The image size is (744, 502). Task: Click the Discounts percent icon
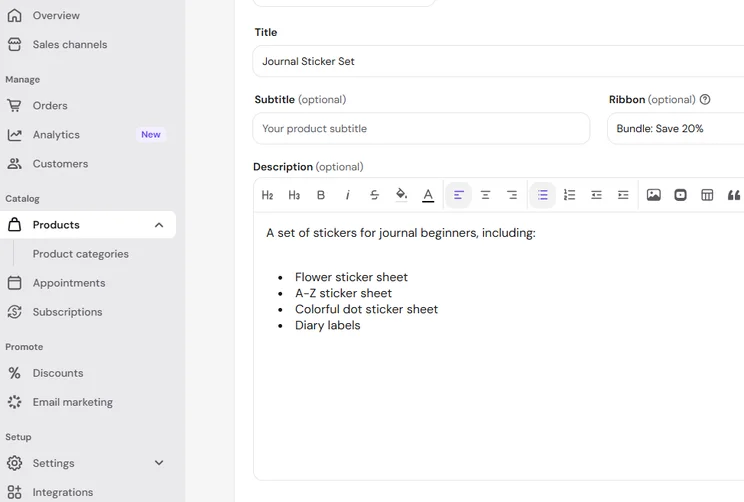click(x=14, y=373)
